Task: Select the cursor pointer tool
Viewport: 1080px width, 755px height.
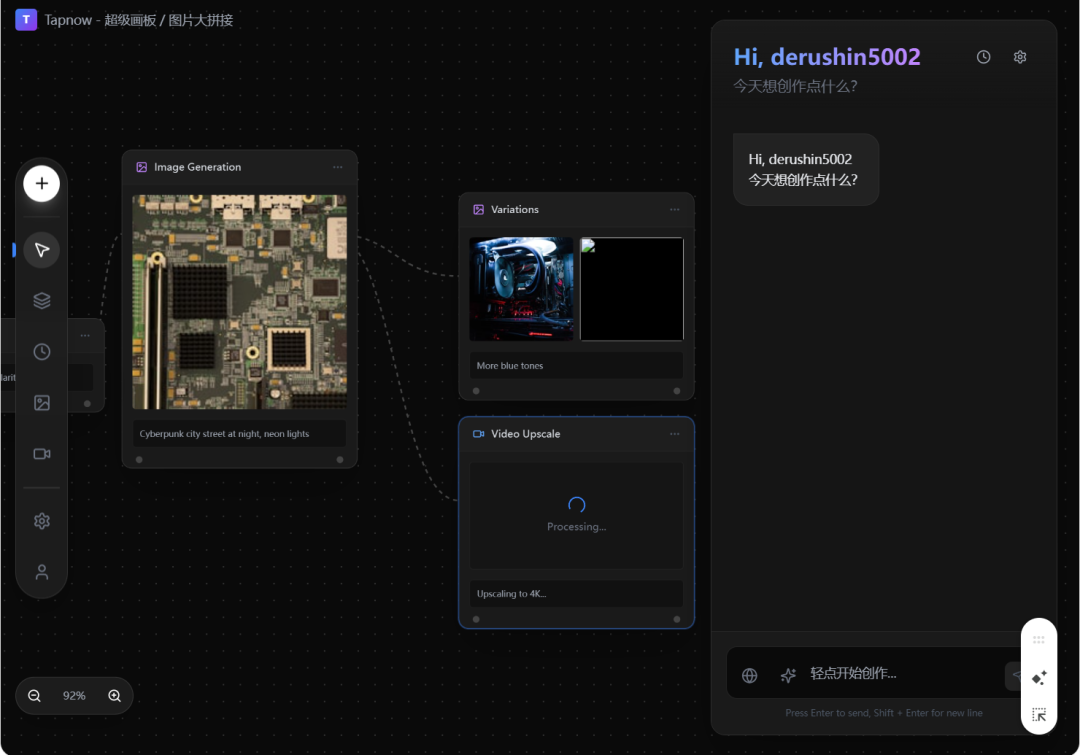Action: pos(42,250)
